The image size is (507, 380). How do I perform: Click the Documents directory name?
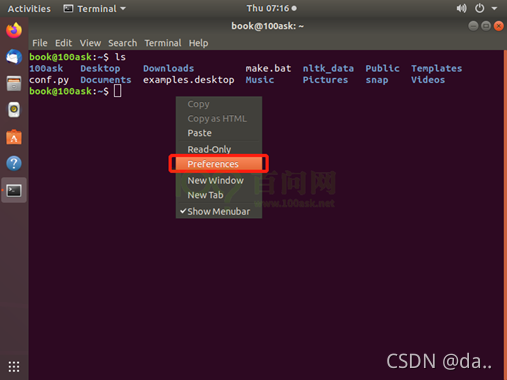coord(106,80)
